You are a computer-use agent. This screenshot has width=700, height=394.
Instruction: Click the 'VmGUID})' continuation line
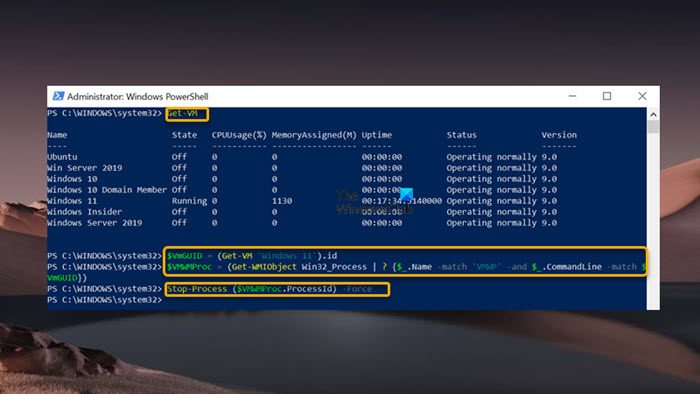click(x=67, y=278)
